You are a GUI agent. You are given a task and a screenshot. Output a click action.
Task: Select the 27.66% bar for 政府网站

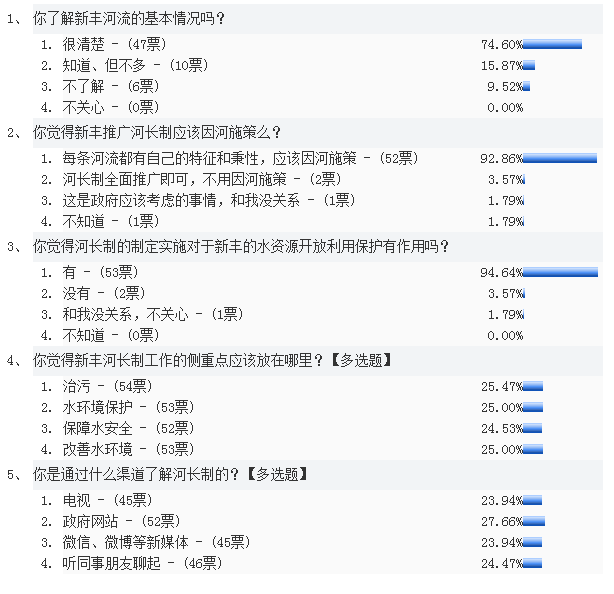(534, 521)
